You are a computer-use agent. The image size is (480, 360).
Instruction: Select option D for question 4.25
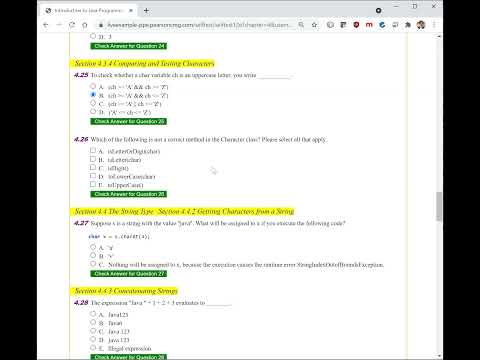pos(93,111)
